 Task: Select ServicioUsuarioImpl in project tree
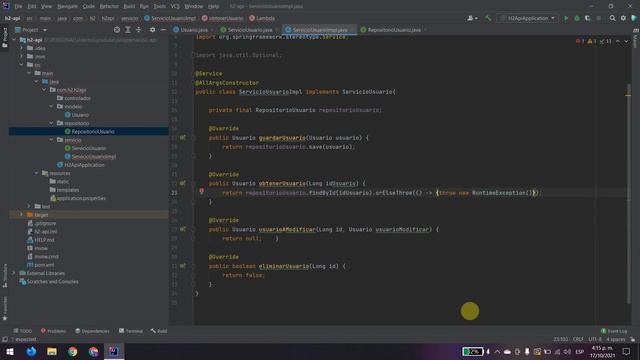(93, 156)
